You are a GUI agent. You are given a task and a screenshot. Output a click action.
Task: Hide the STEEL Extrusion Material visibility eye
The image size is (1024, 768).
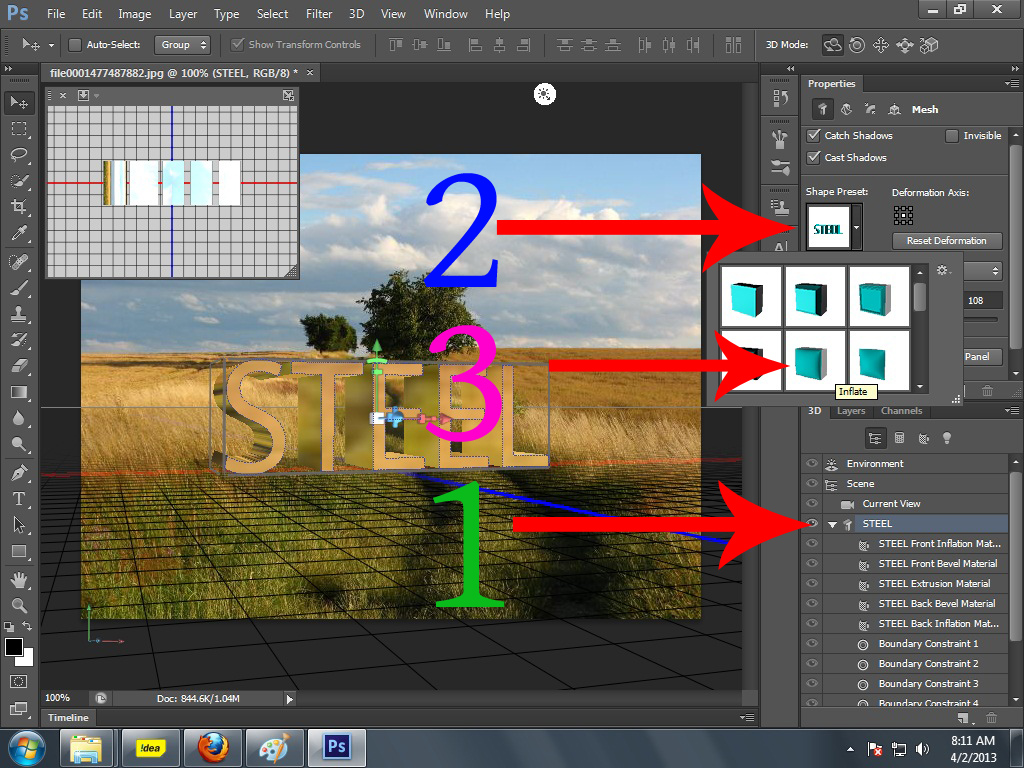click(x=810, y=583)
